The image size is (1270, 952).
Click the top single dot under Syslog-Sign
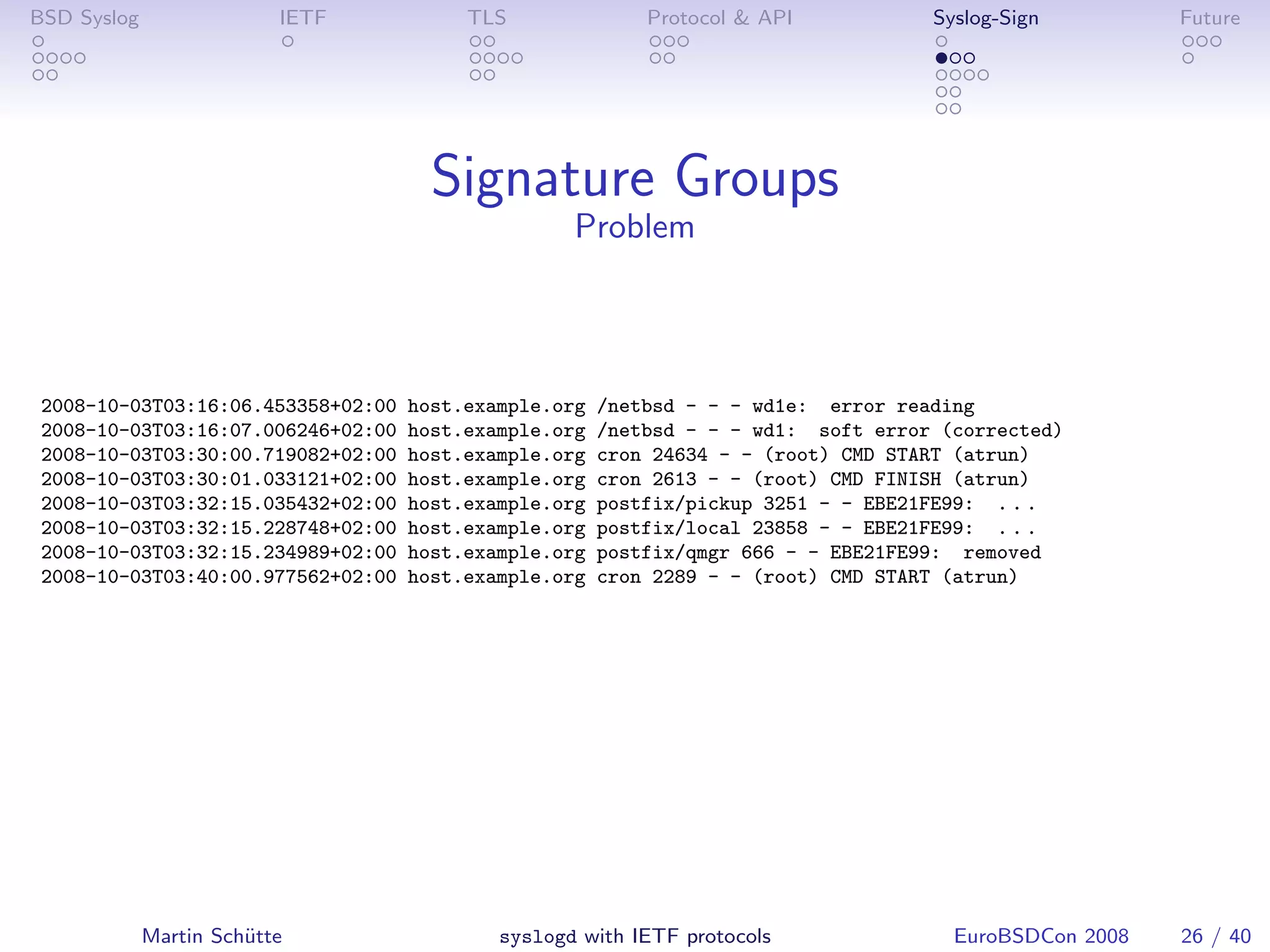click(x=941, y=42)
